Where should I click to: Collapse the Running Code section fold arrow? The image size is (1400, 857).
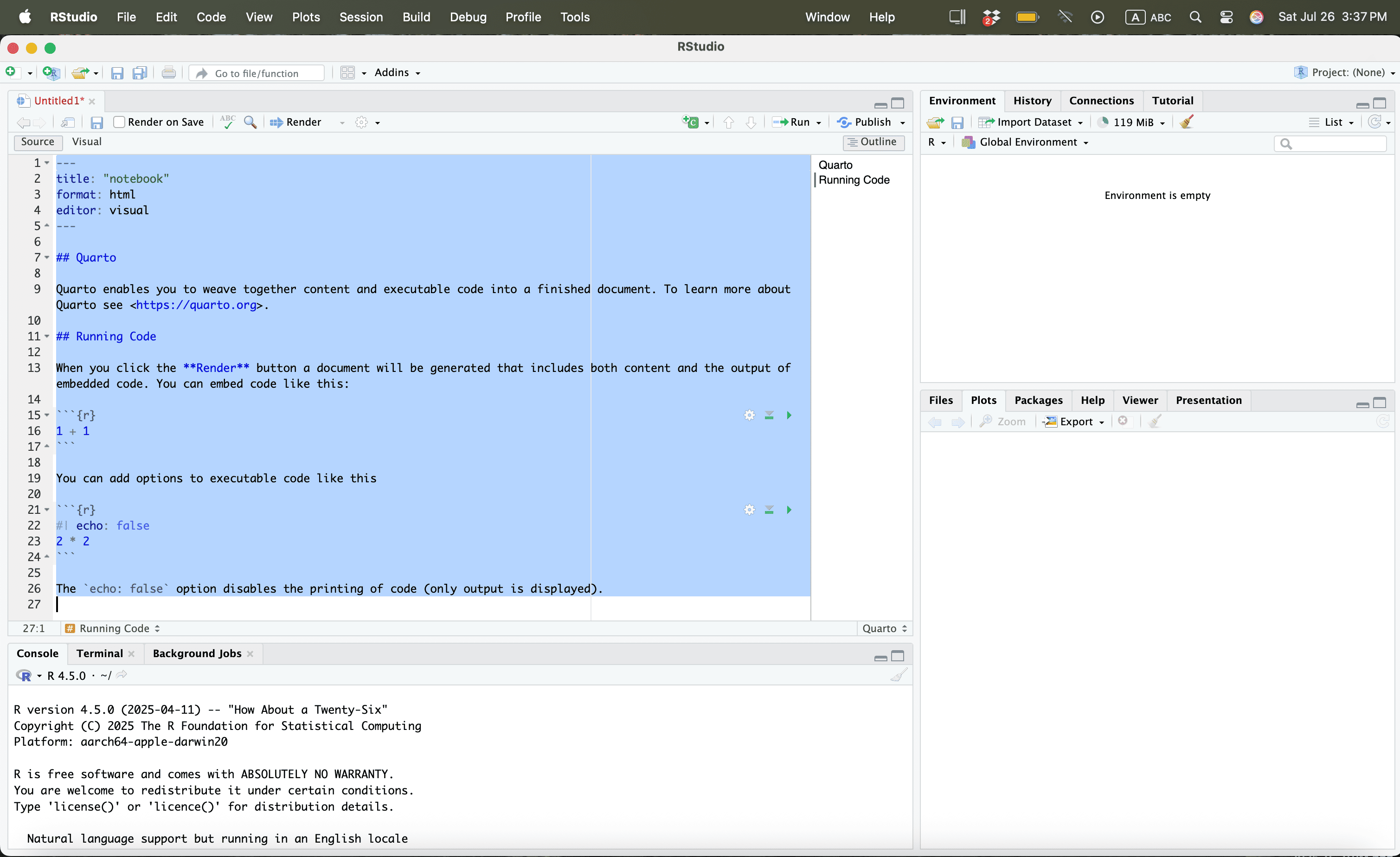click(x=47, y=336)
